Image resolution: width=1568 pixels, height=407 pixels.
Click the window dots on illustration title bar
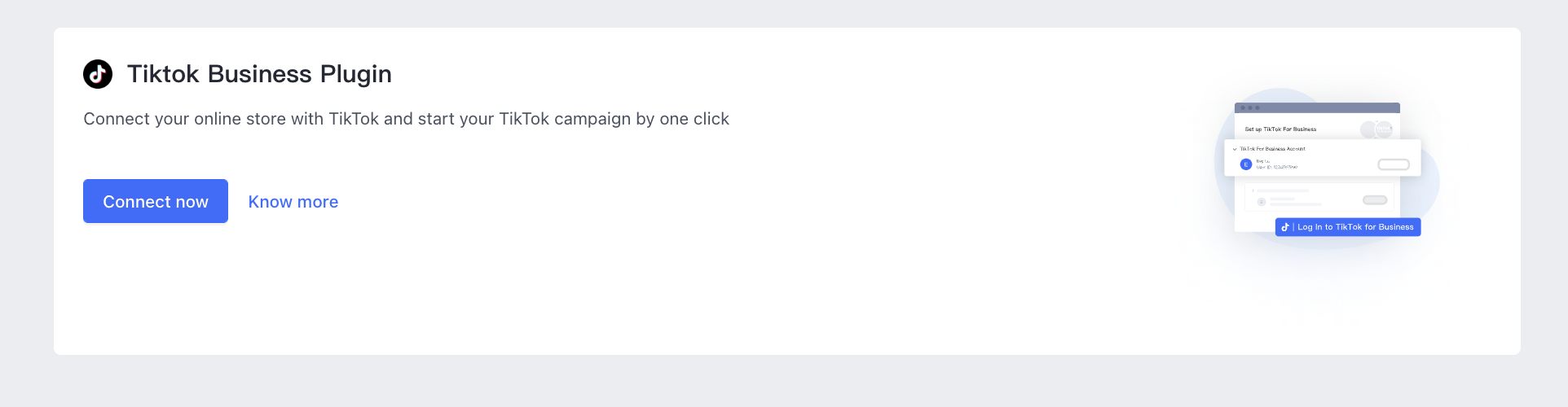(1250, 107)
